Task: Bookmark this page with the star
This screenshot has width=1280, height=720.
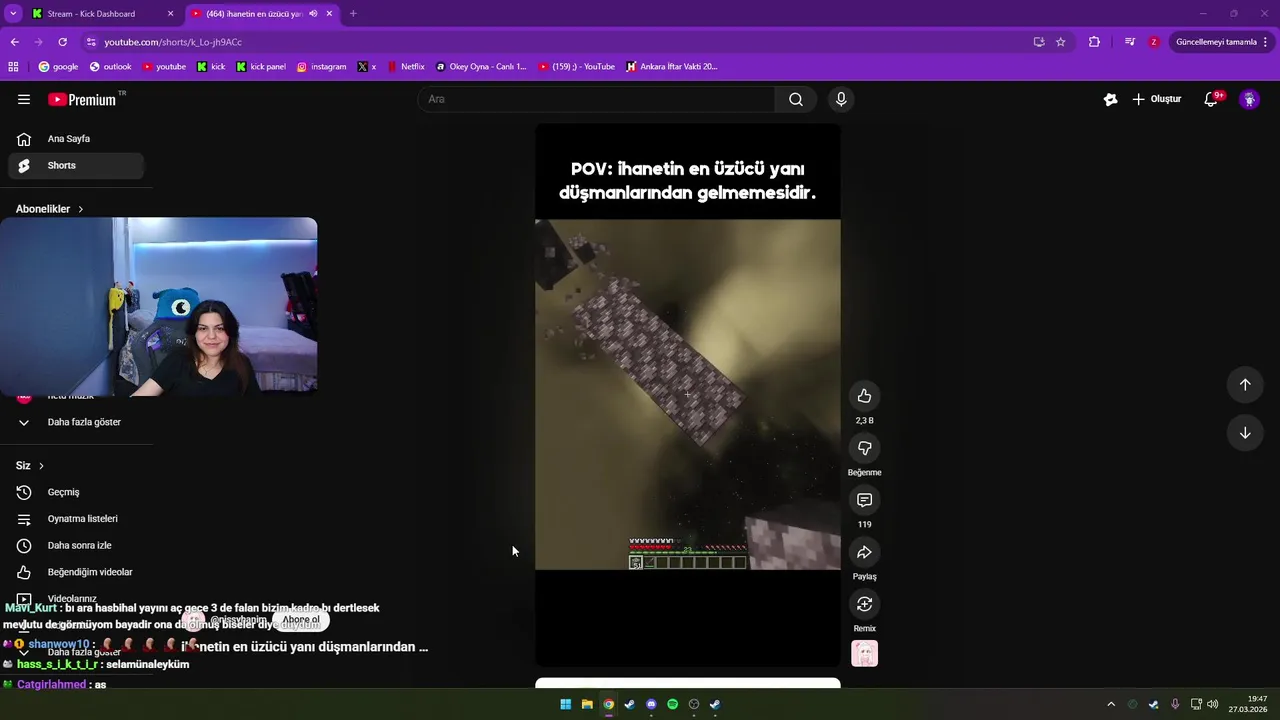Action: click(x=1061, y=42)
